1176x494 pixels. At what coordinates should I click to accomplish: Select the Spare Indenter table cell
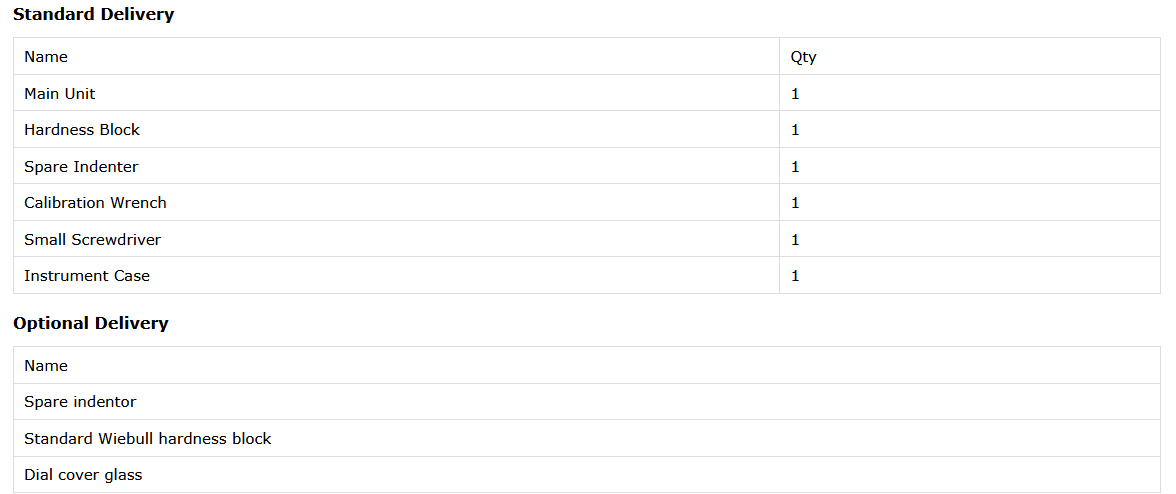[x=81, y=166]
